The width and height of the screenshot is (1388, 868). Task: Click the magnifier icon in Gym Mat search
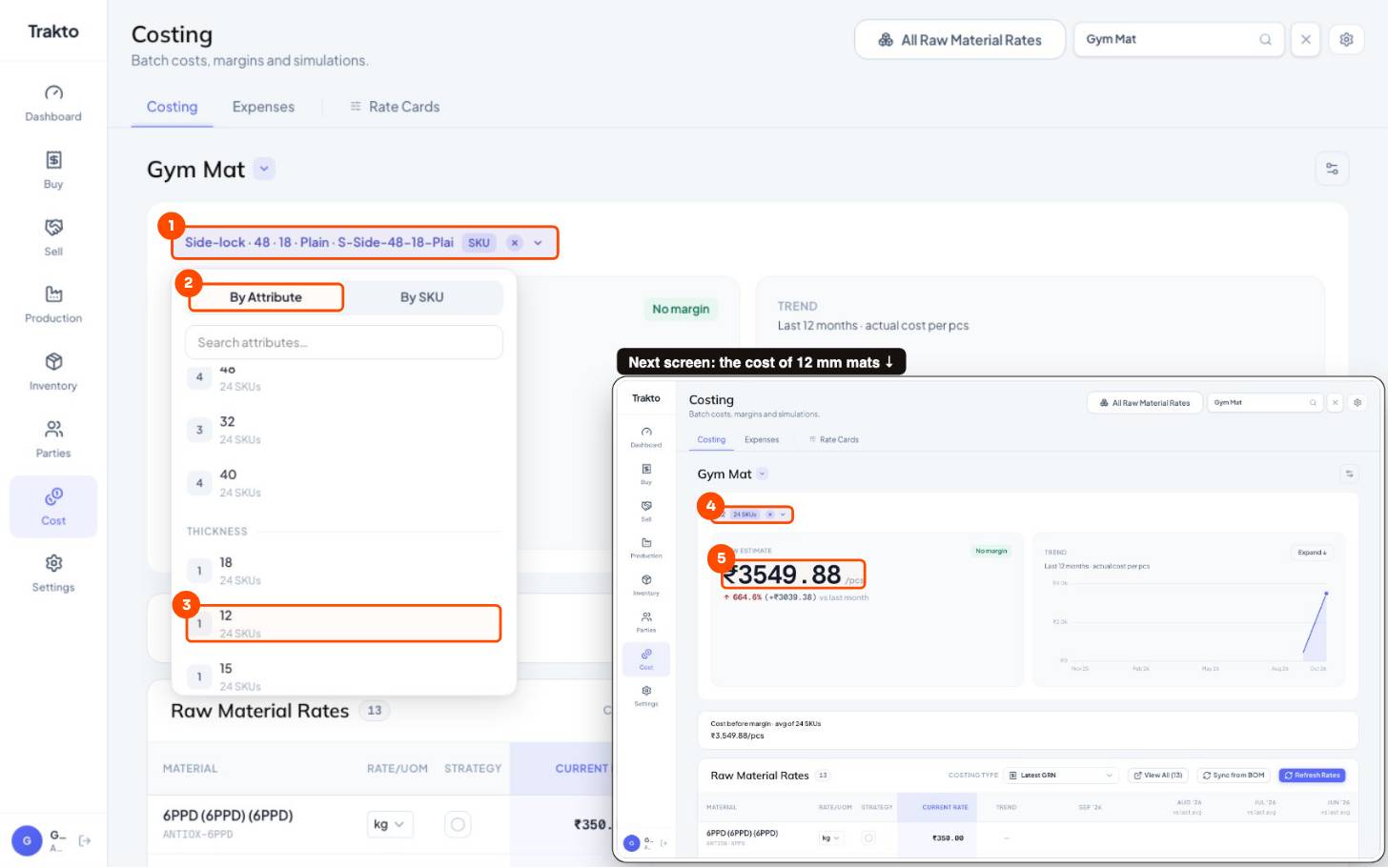point(1265,40)
